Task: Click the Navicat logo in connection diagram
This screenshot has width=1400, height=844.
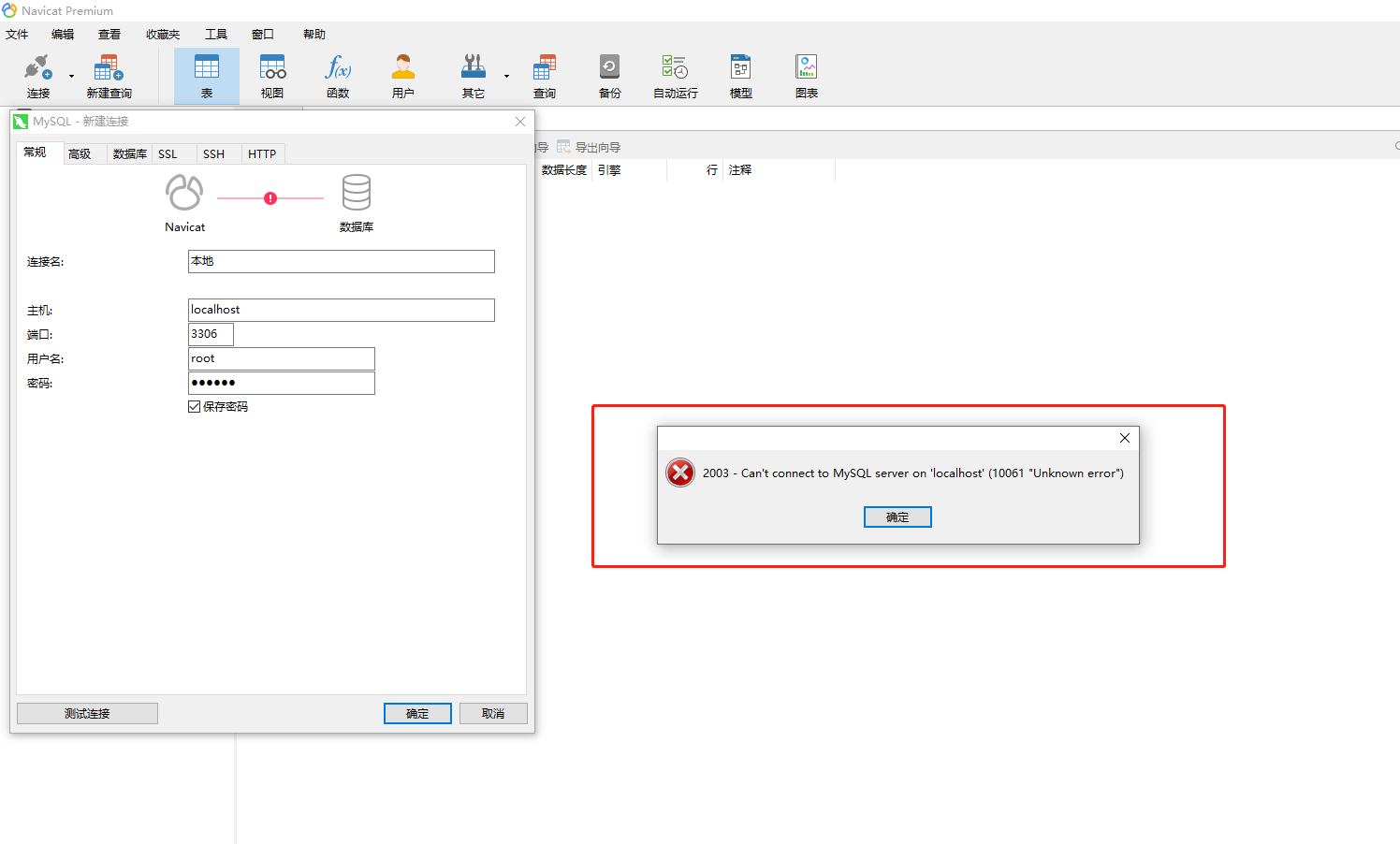Action: pyautogui.click(x=184, y=193)
